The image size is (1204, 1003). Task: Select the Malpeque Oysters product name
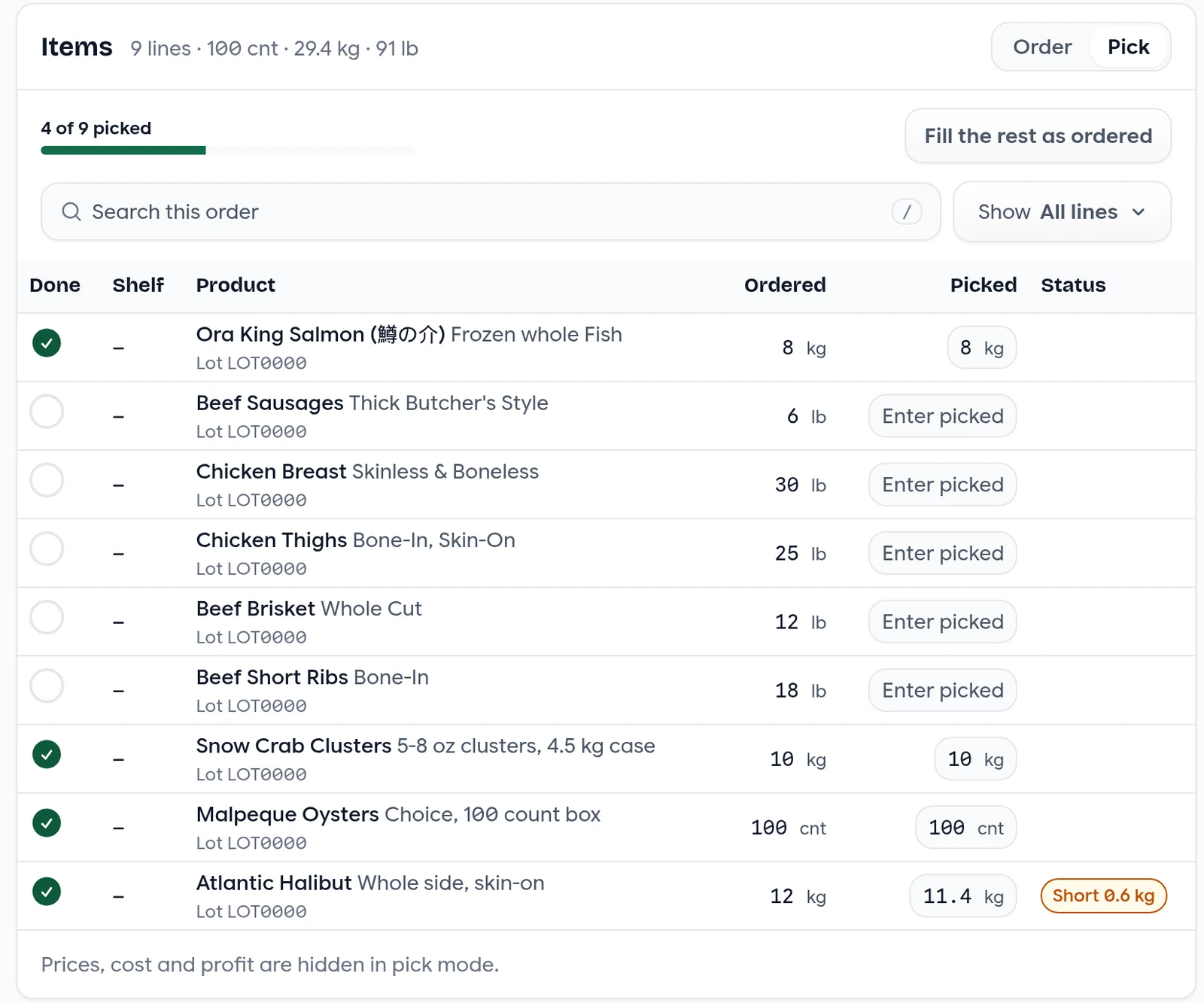[x=287, y=814]
